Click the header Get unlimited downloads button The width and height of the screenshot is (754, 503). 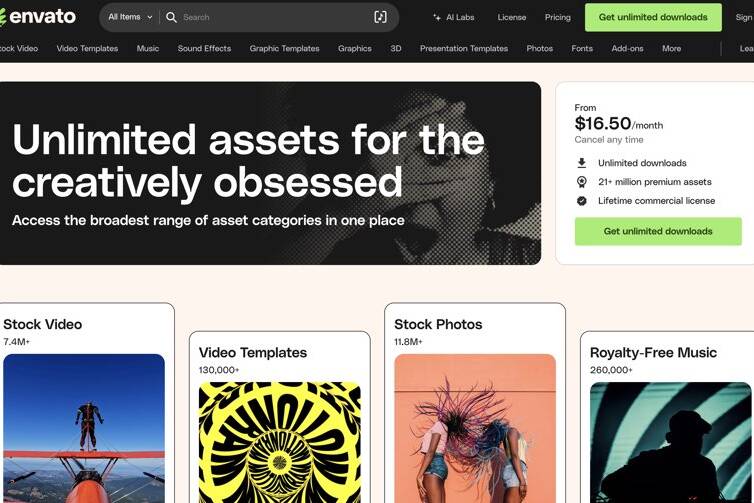pyautogui.click(x=653, y=17)
